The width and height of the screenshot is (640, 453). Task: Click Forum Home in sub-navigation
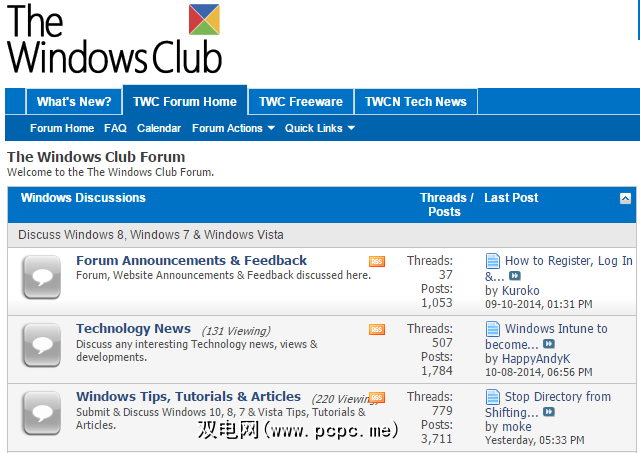point(62,128)
